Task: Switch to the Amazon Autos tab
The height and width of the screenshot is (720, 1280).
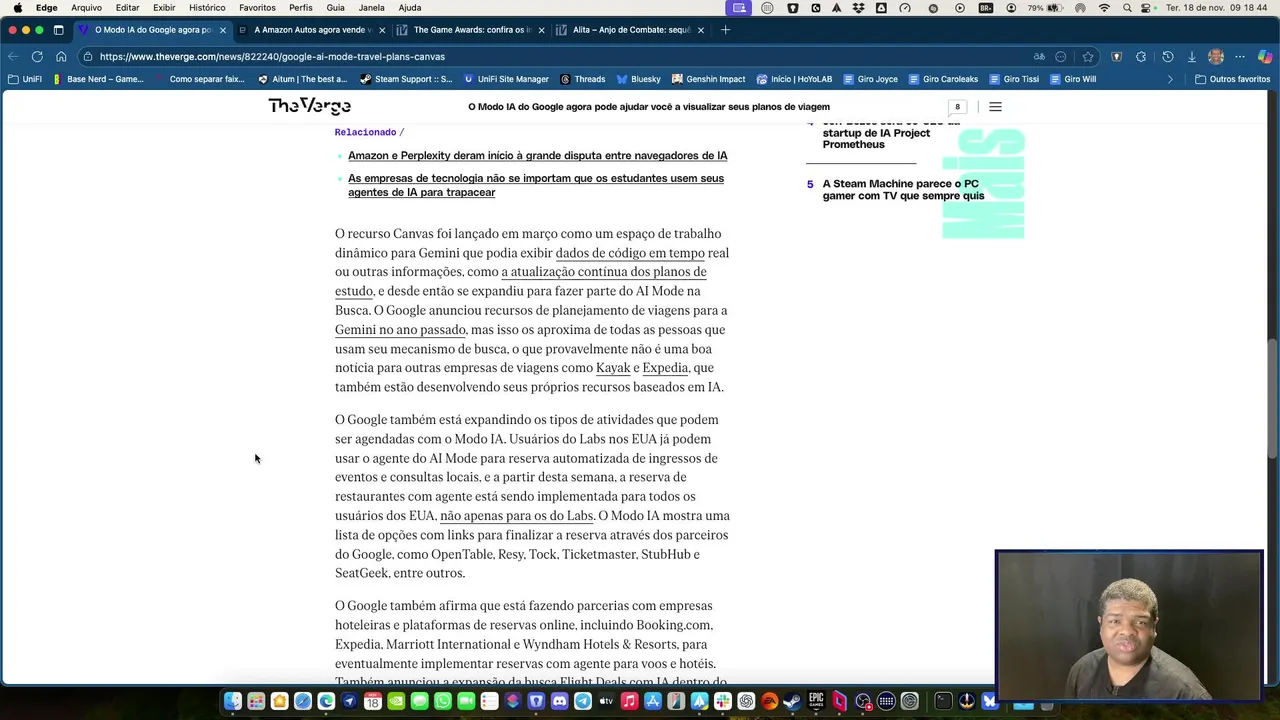Action: coord(311,30)
